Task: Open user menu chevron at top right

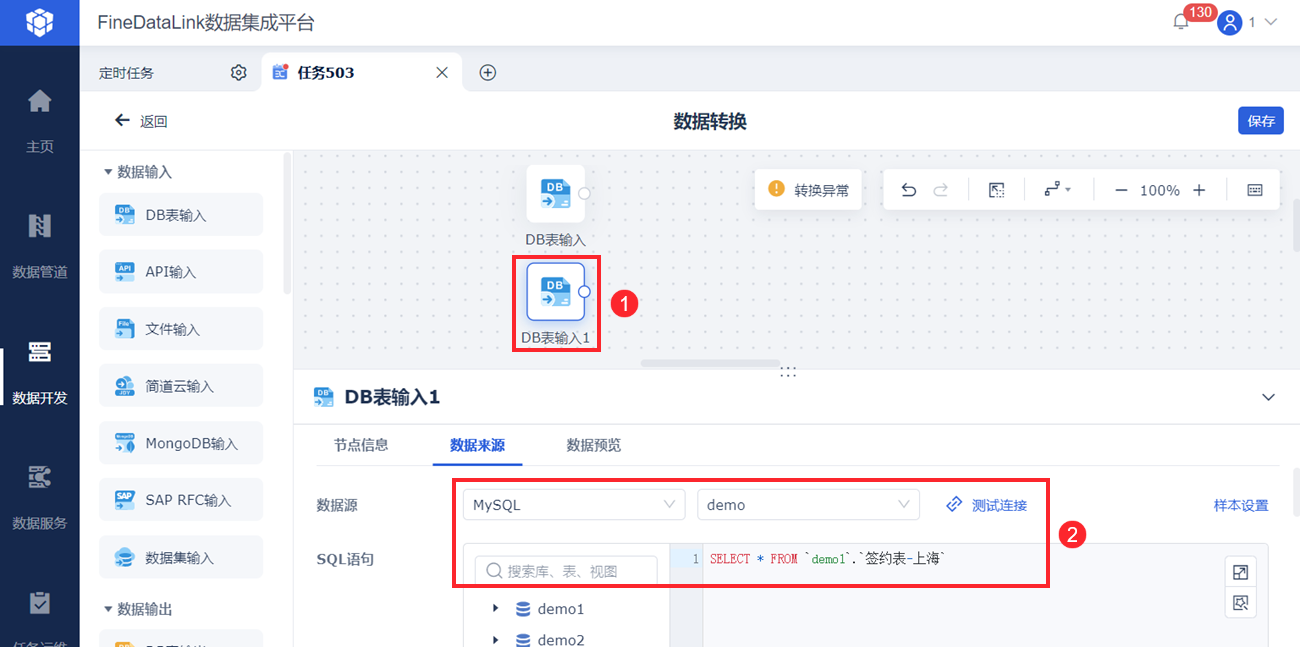Action: click(1271, 22)
